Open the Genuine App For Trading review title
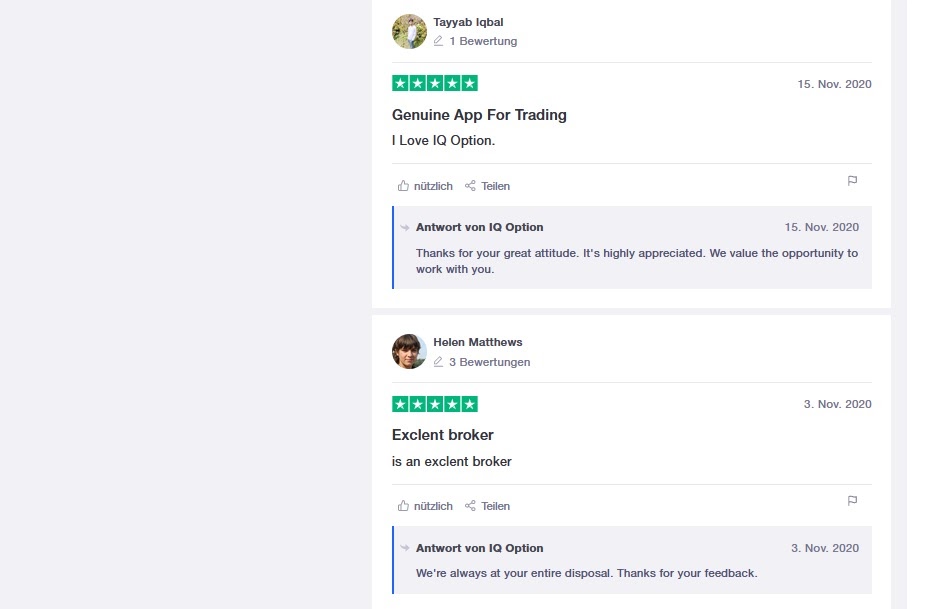The height and width of the screenshot is (609, 929). (x=479, y=115)
